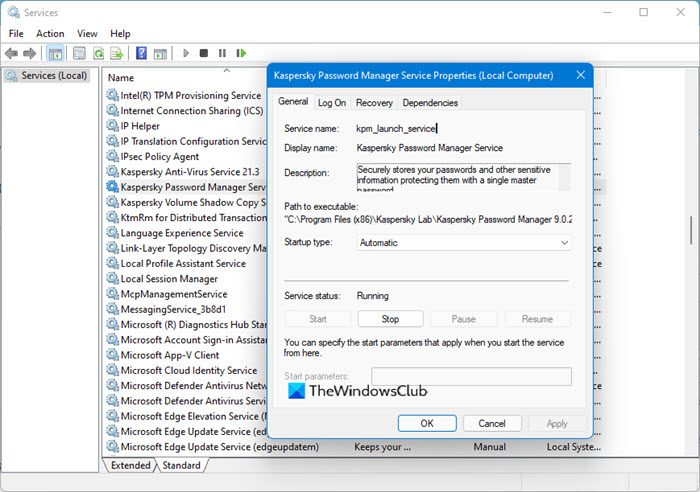Click gear icon beside Microsoft Cloud Identity Service
Viewport: 700px width, 492px height.
point(112,370)
